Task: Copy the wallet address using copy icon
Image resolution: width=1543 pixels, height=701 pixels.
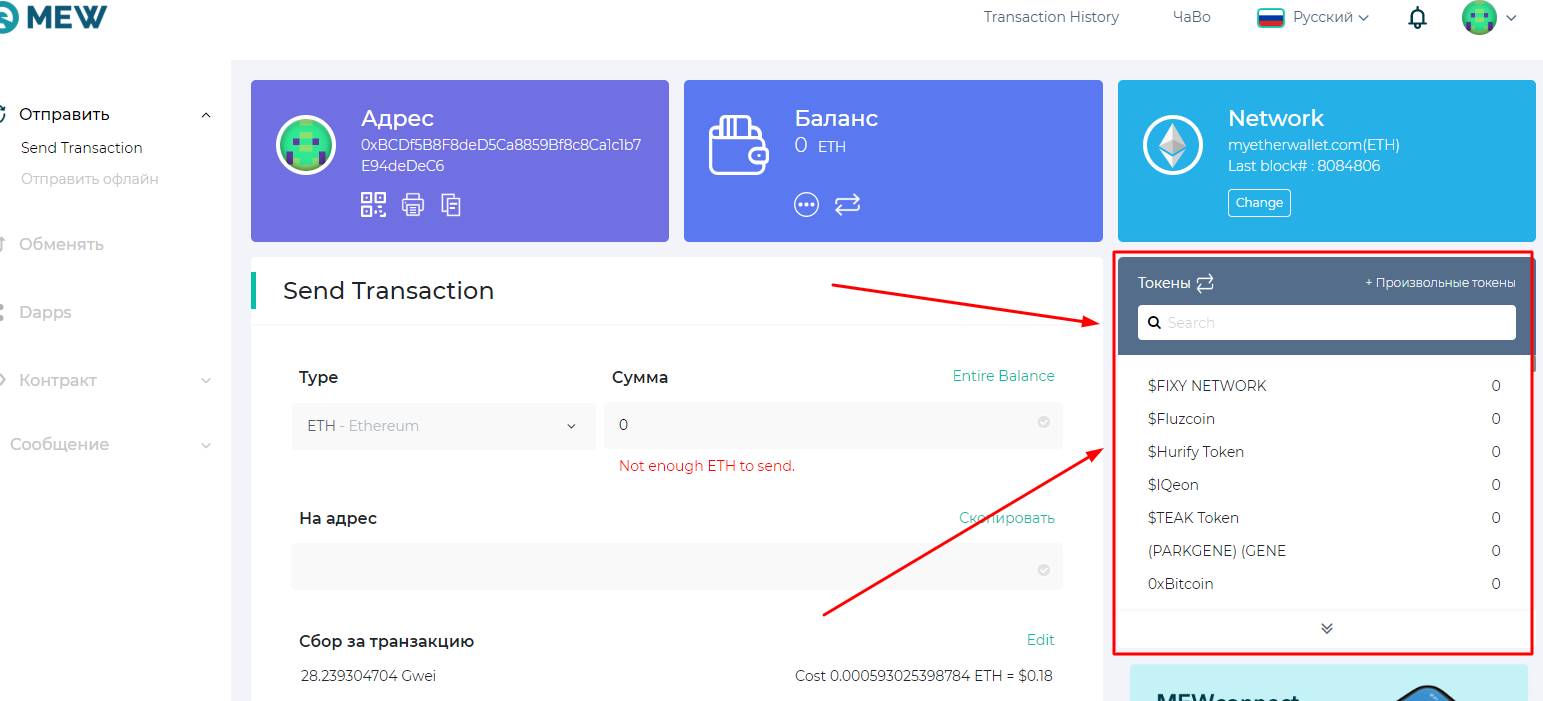Action: (x=451, y=205)
